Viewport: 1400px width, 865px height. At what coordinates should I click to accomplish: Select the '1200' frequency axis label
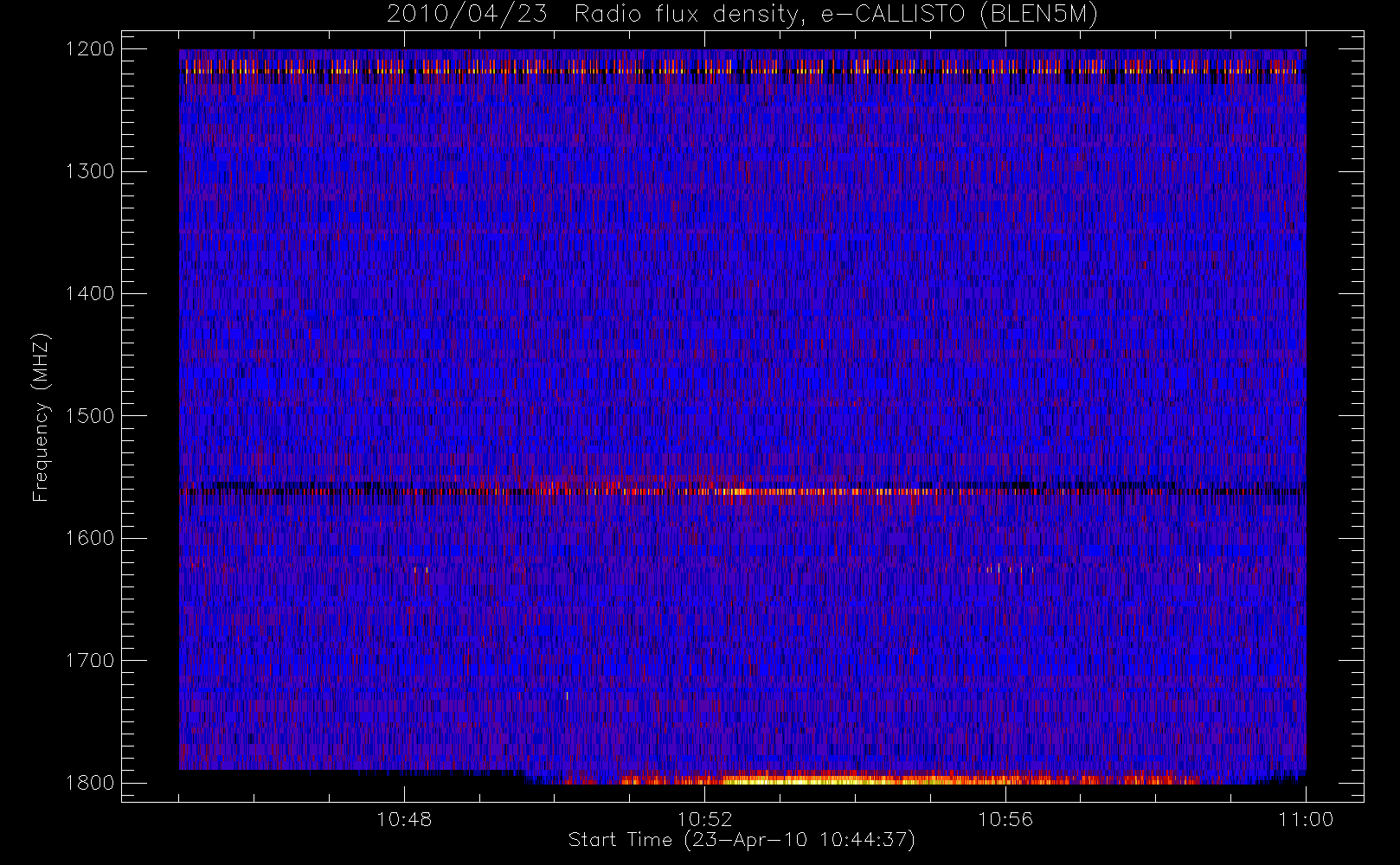pyautogui.click(x=90, y=49)
